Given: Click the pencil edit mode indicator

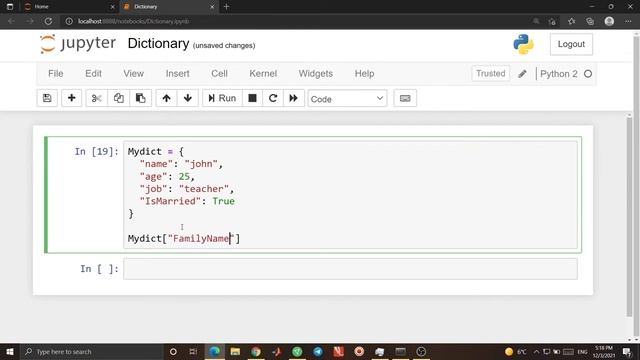Looking at the screenshot, I should (x=522, y=74).
